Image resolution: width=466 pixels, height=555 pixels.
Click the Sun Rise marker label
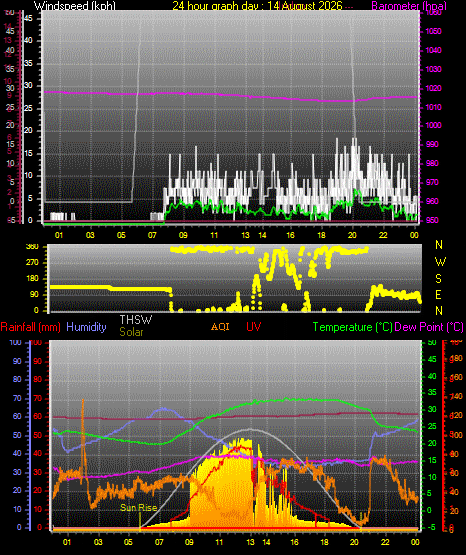pos(138,508)
